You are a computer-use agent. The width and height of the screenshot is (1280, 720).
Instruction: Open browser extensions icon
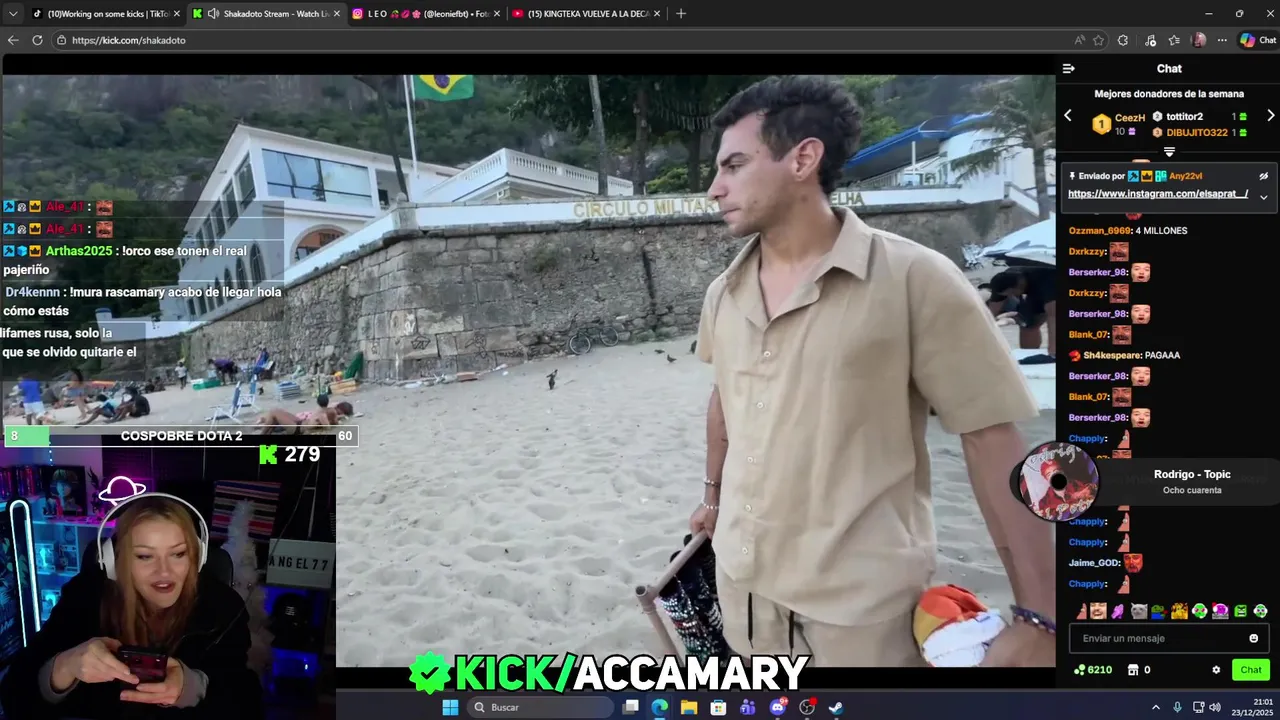1123,40
